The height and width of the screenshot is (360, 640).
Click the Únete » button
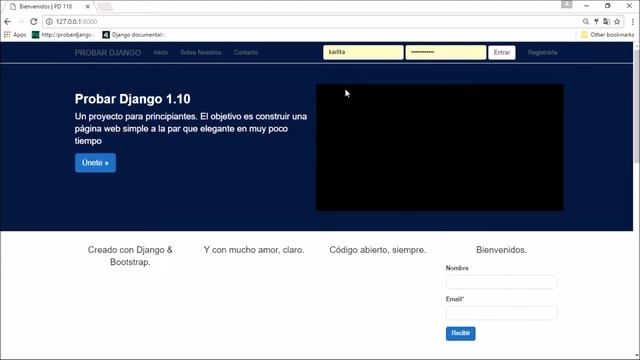point(95,163)
